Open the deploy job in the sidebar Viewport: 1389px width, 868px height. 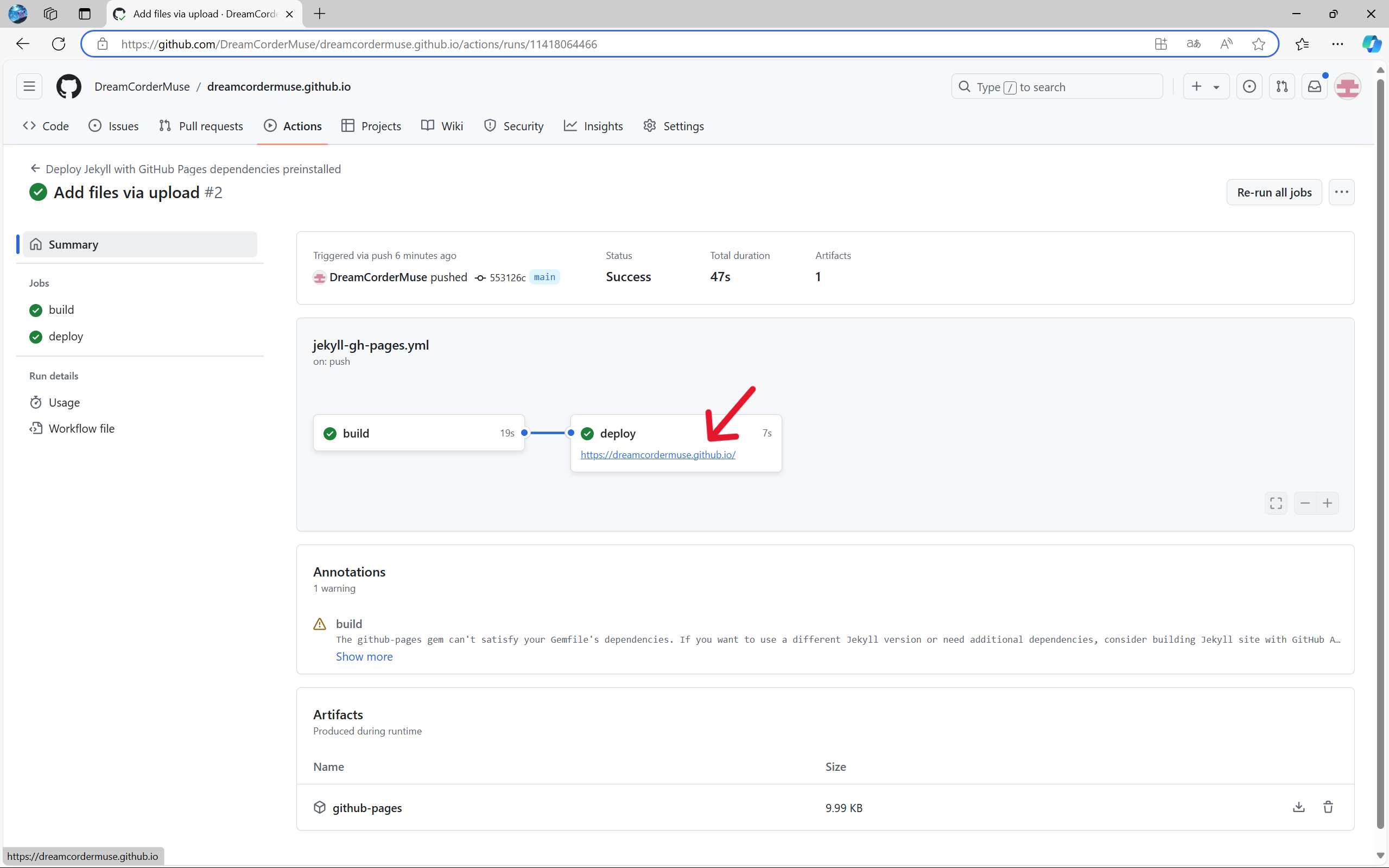point(56,336)
